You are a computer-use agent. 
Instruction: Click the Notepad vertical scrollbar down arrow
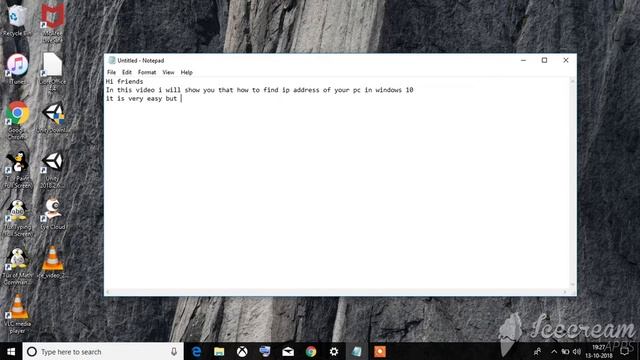click(572, 284)
